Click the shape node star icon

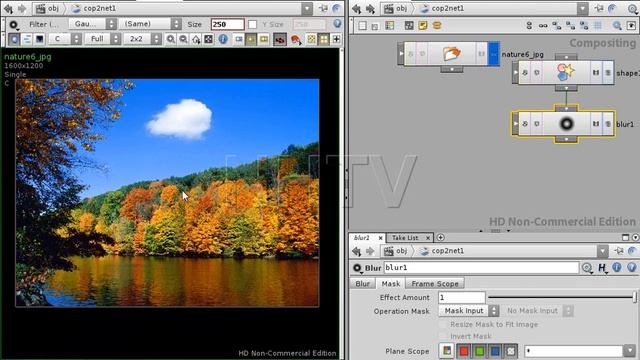[x=565, y=72]
